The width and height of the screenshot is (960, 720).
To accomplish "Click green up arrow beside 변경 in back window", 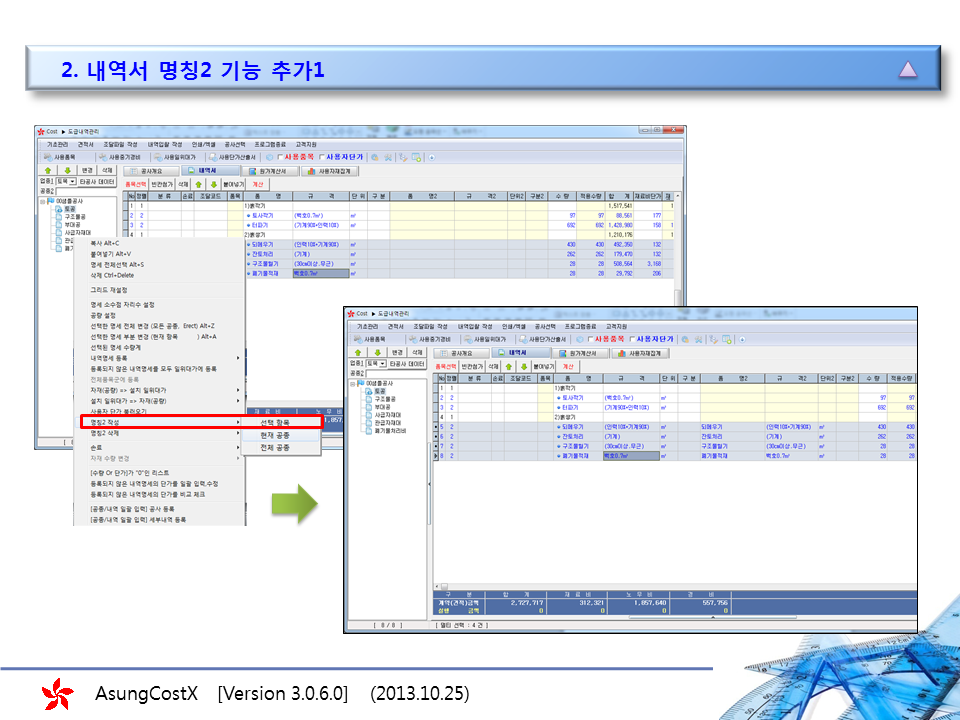I will pyautogui.click(x=48, y=170).
